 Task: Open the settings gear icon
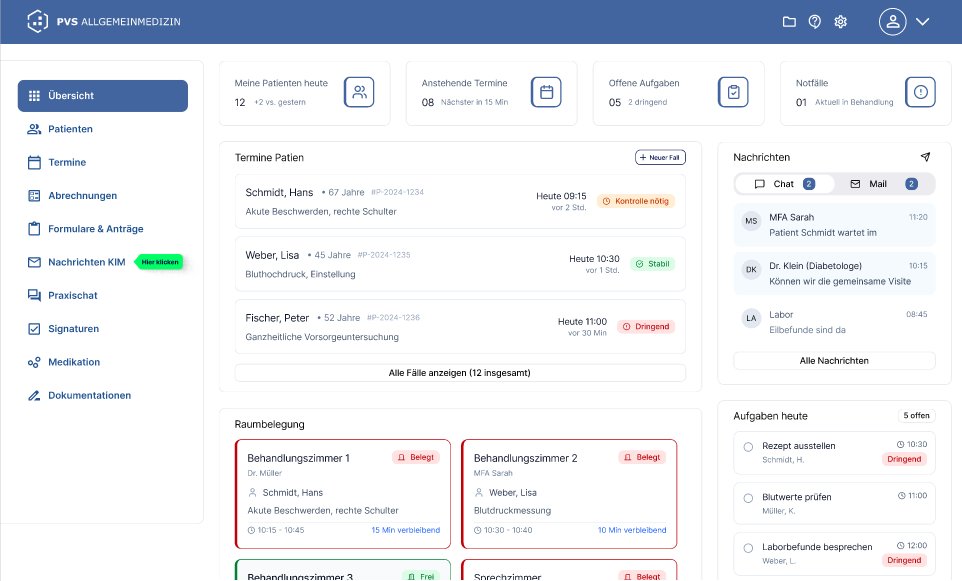[841, 22]
